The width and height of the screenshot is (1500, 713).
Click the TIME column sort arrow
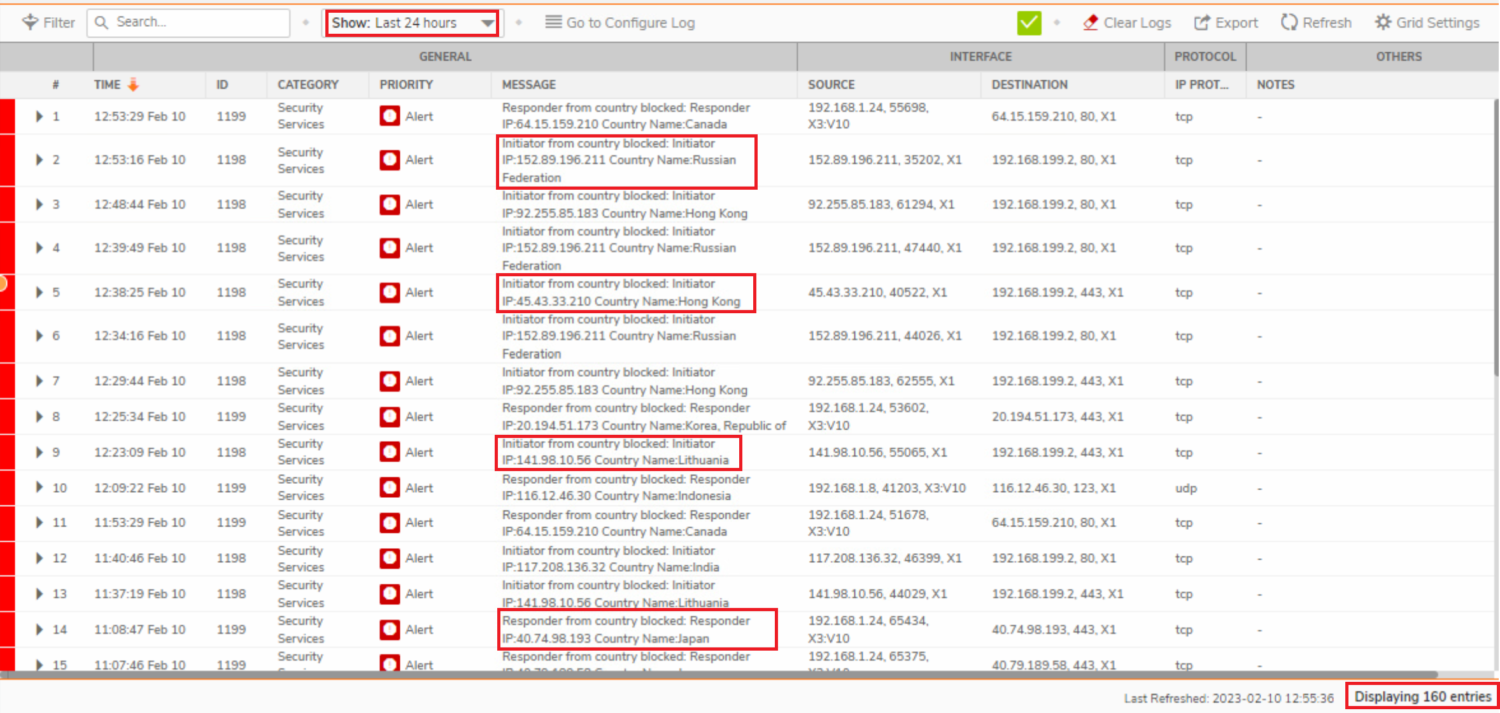(x=133, y=85)
